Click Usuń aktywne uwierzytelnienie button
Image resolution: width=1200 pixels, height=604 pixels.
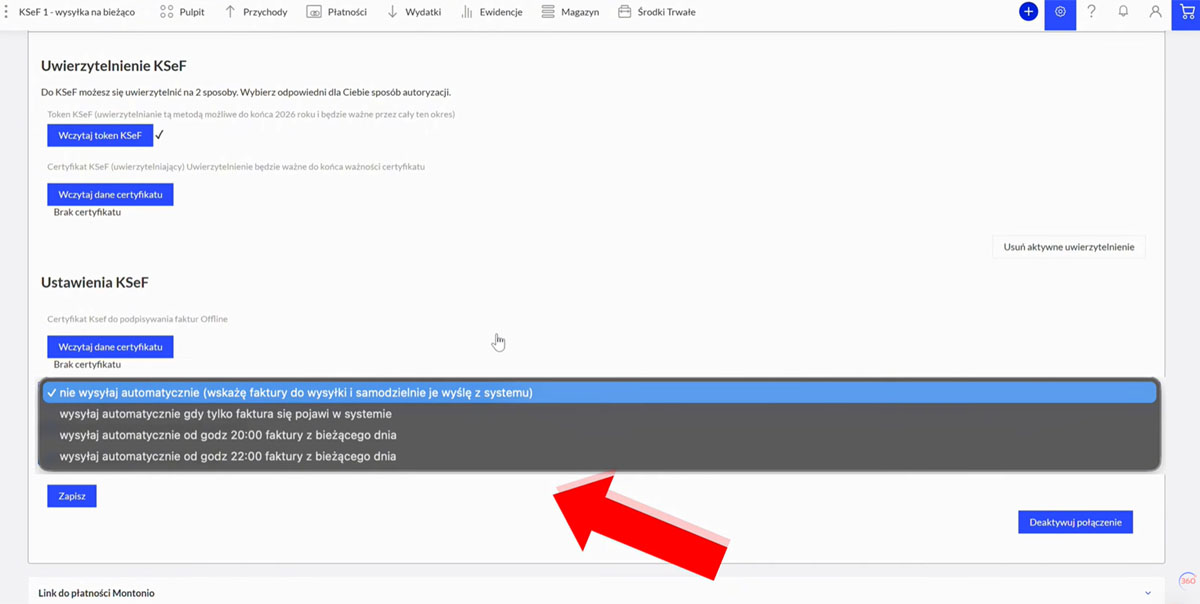pos(1068,247)
